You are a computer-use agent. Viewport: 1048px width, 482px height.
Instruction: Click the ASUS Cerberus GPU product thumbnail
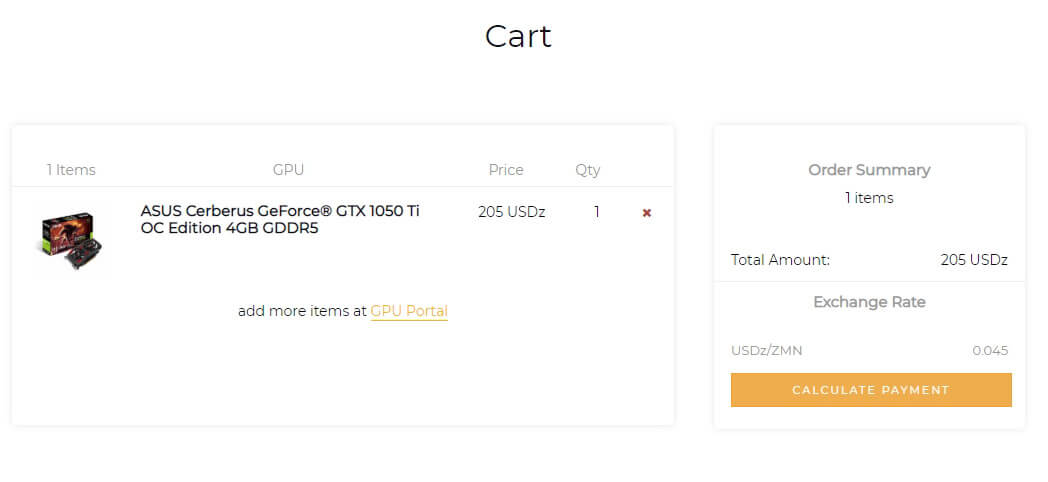[x=72, y=240]
